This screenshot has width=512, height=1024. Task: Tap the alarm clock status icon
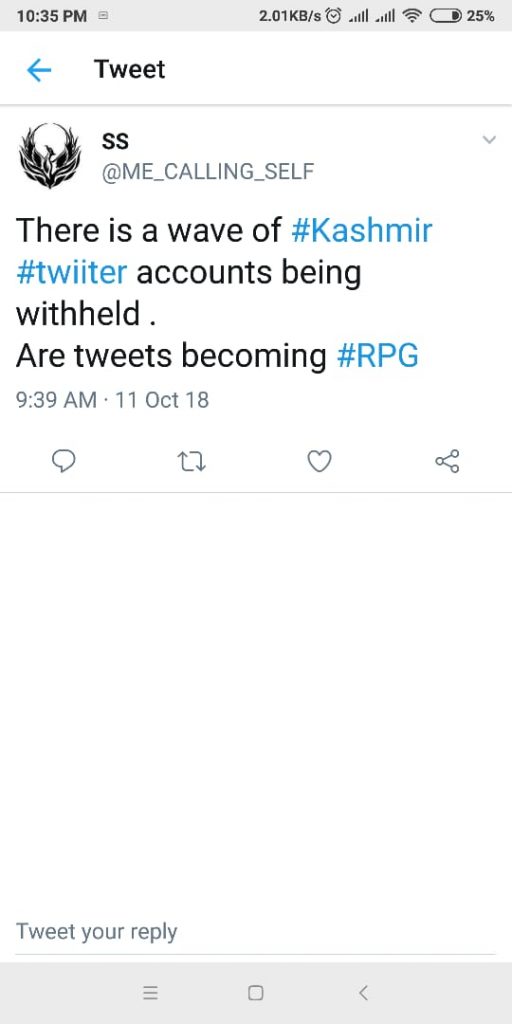point(334,16)
